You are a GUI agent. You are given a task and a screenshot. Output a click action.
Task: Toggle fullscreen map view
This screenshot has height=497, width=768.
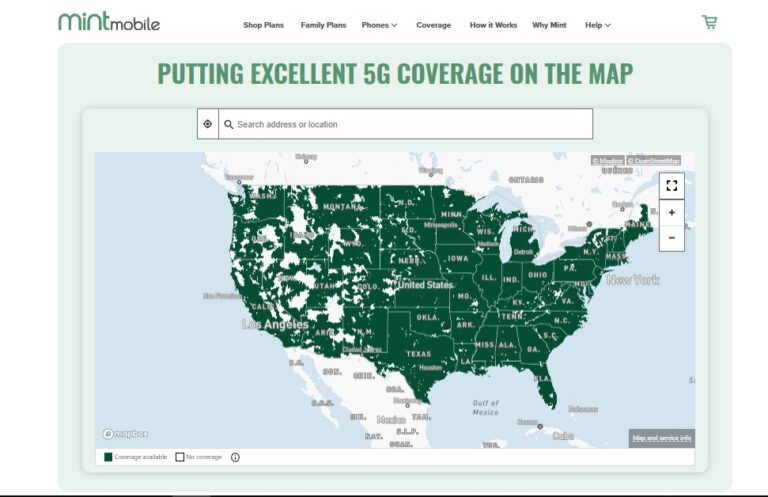coord(672,186)
